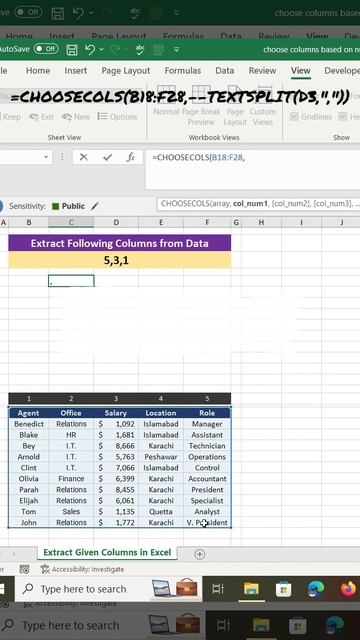Viewport: 360px width, 640px height.
Task: Click the macro recording icon in status bar
Action: pos(24,569)
